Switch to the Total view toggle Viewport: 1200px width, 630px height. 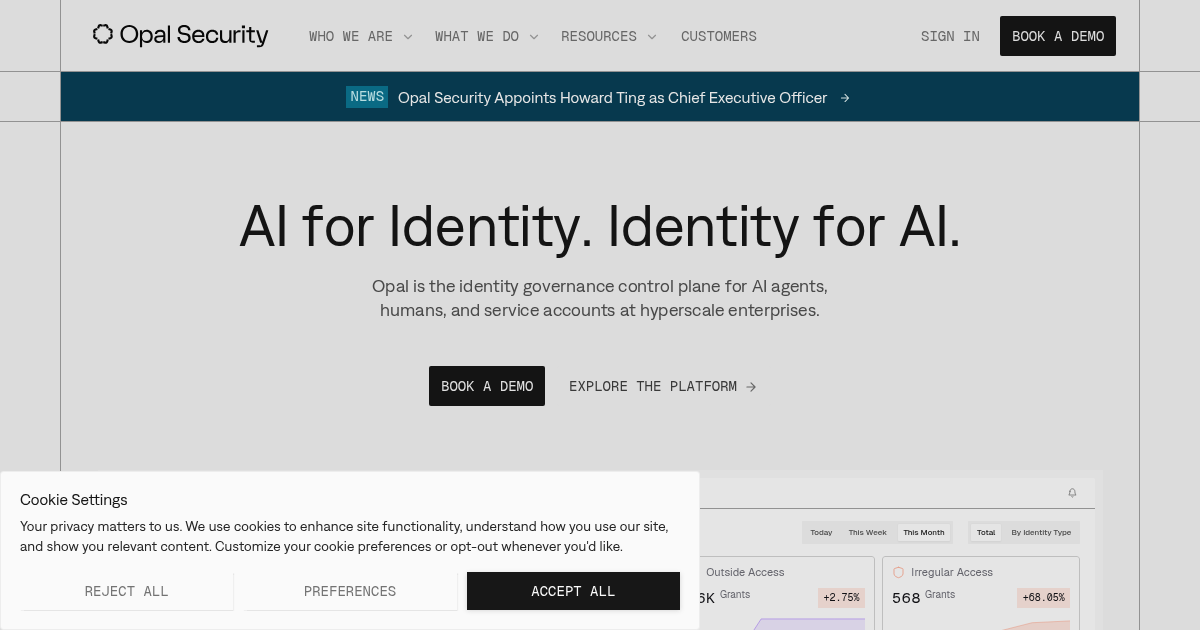(986, 532)
